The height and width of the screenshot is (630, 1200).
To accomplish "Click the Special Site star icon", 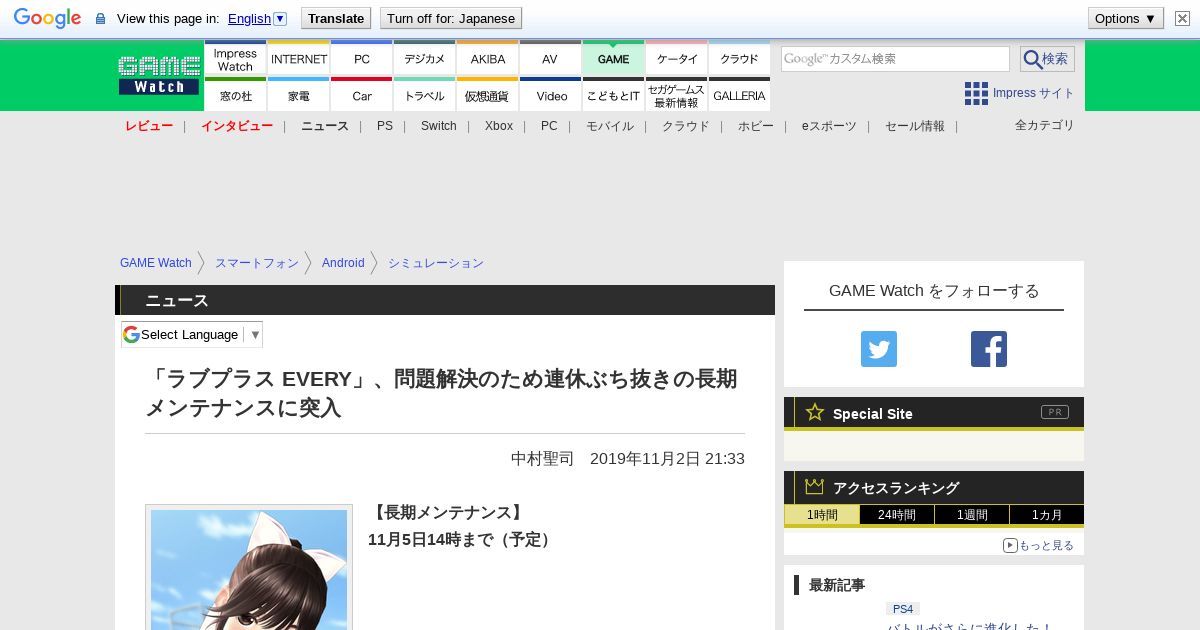I will (x=814, y=412).
